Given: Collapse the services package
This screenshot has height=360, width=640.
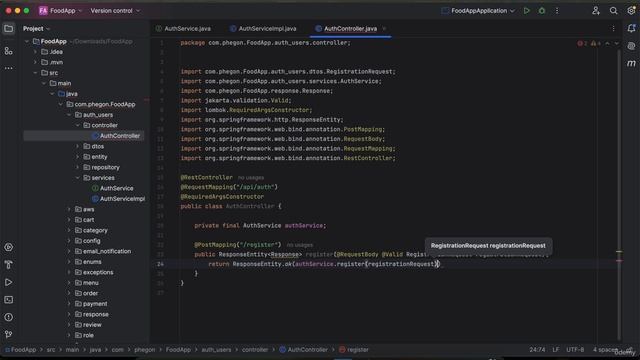Looking at the screenshot, I should [x=78, y=178].
